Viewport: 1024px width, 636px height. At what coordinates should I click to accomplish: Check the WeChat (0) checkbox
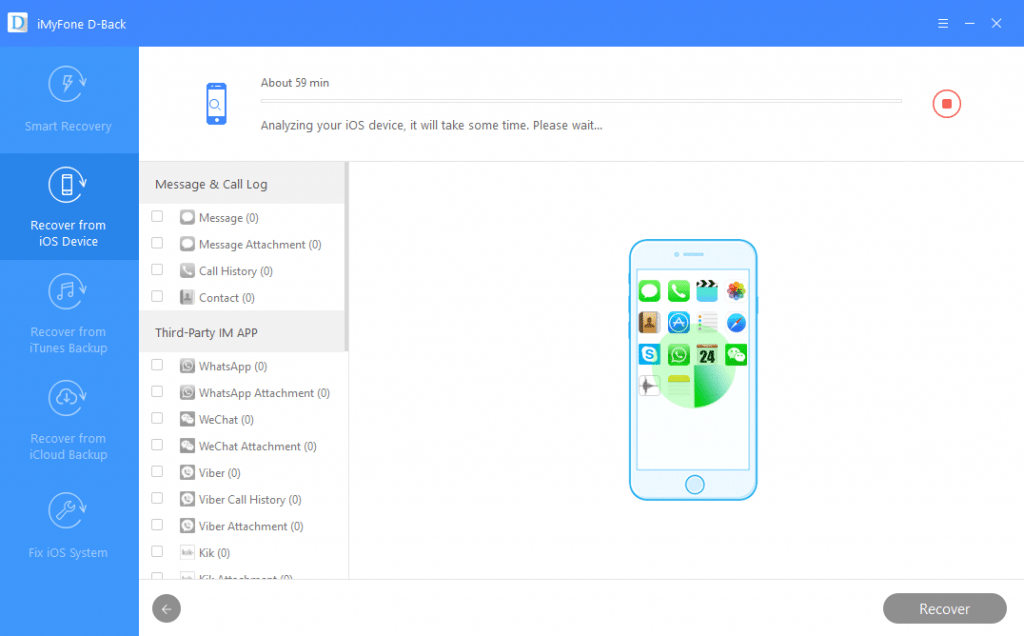(x=157, y=419)
